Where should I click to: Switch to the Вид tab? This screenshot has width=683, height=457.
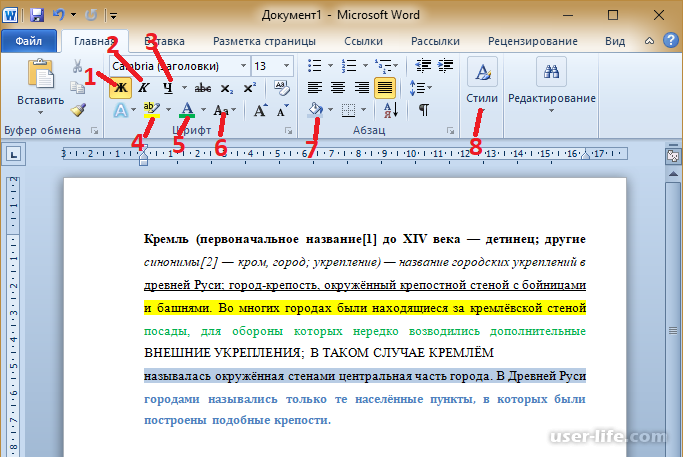(x=615, y=41)
